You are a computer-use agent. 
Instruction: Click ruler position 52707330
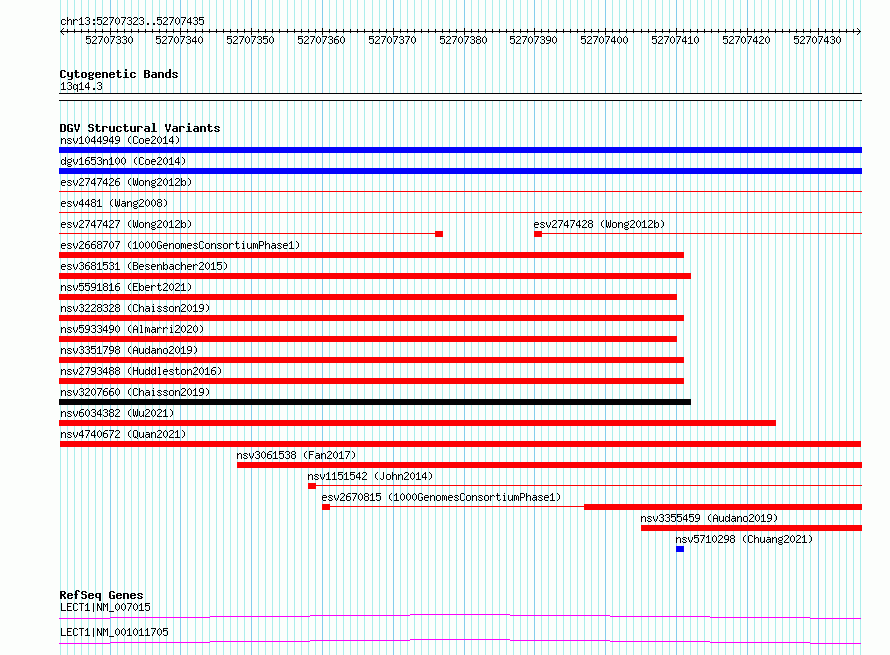pos(109,40)
